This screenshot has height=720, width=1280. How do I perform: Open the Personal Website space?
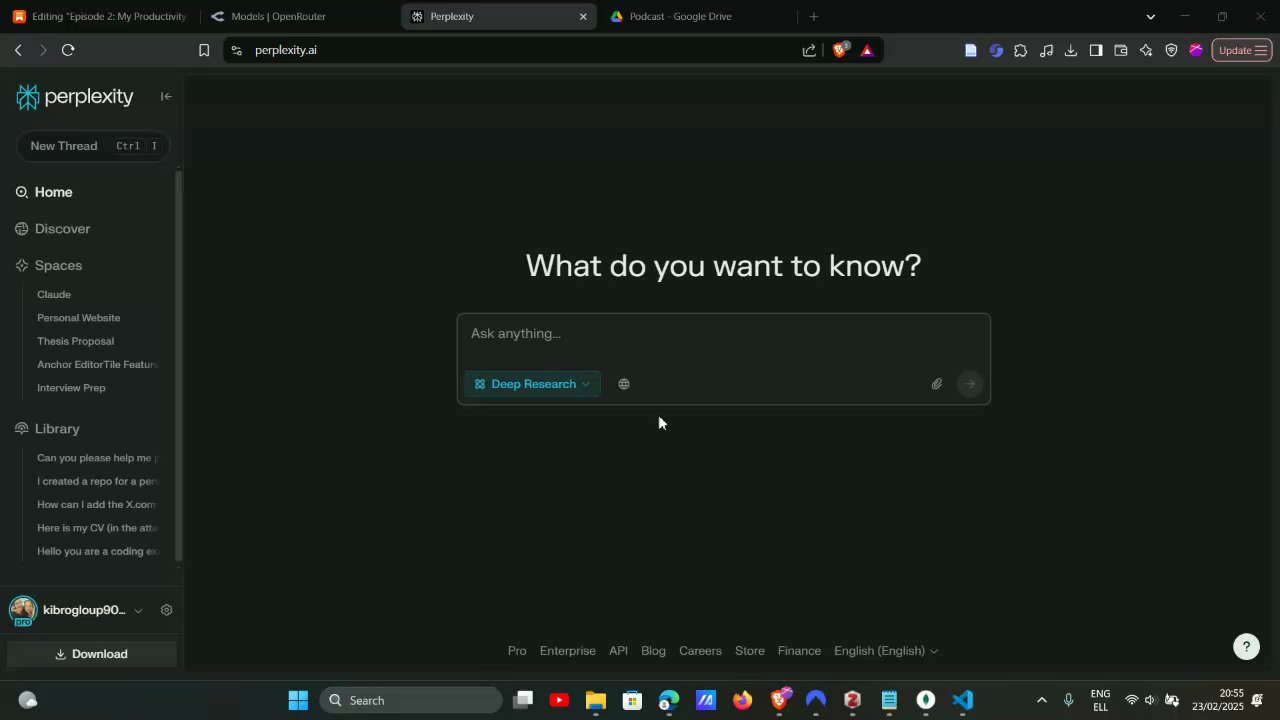tap(79, 318)
